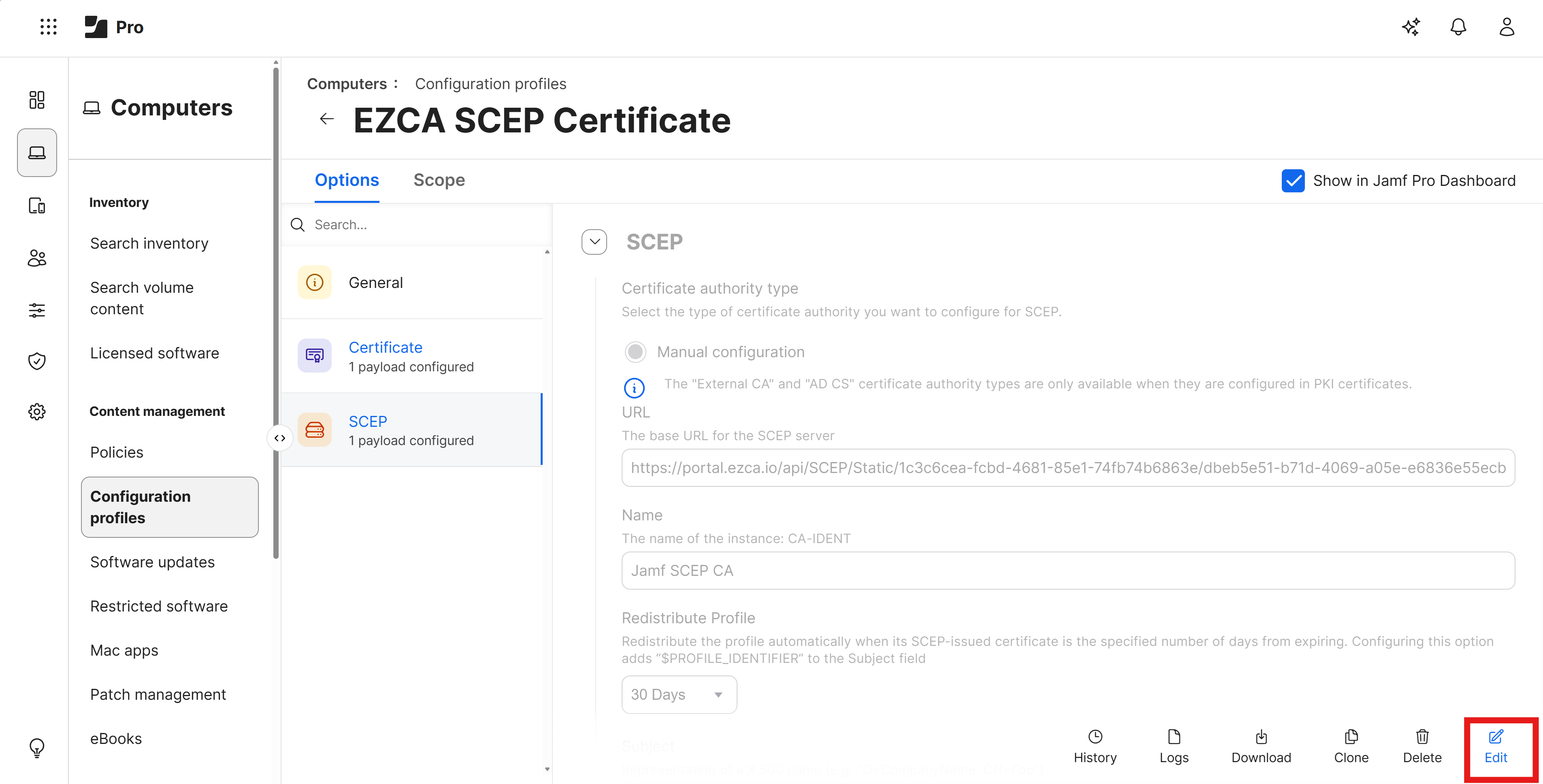This screenshot has width=1543, height=784.
Task: Switch to the Scope tab
Action: coord(439,180)
